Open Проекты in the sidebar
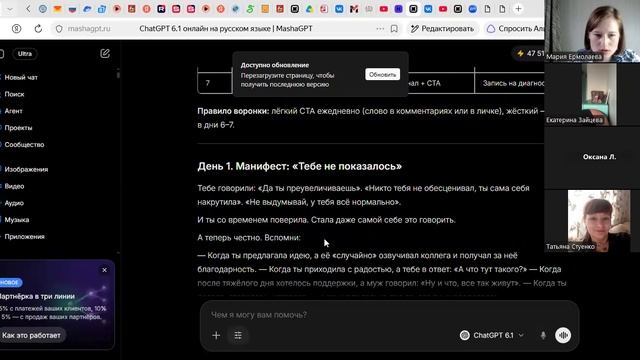This screenshot has width=640, height=360. (18, 127)
